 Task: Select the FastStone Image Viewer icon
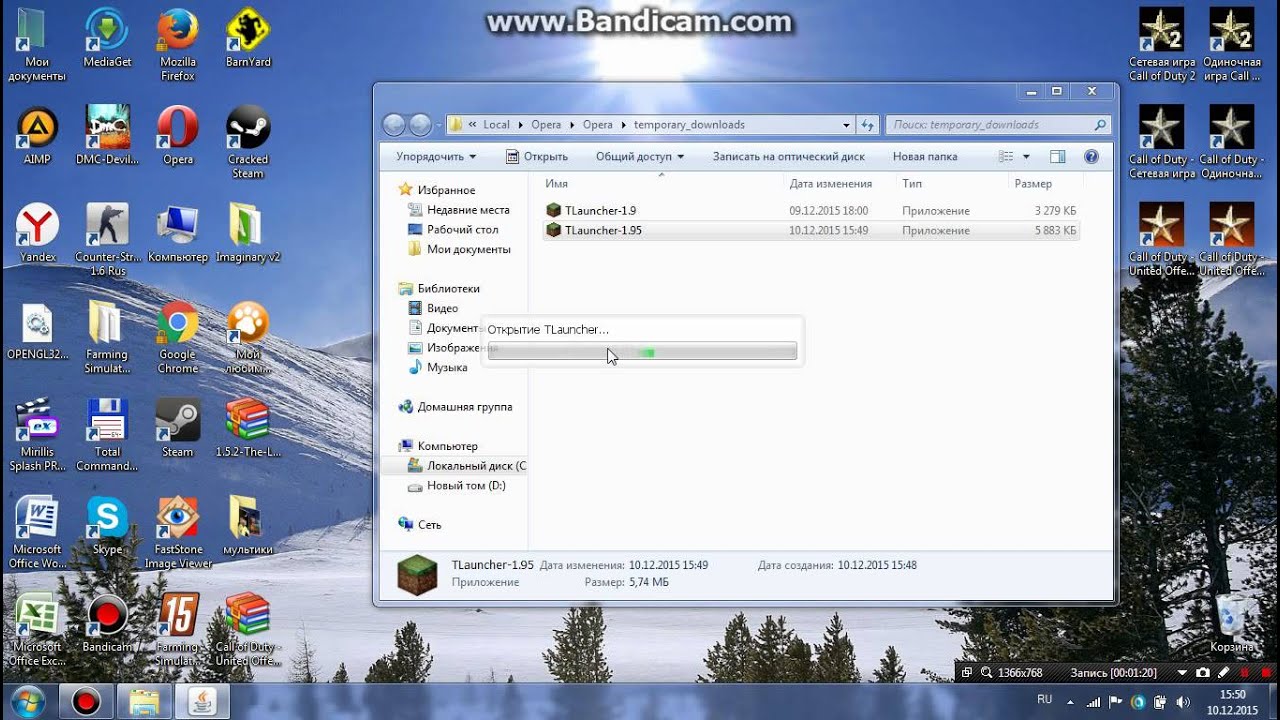click(x=178, y=532)
